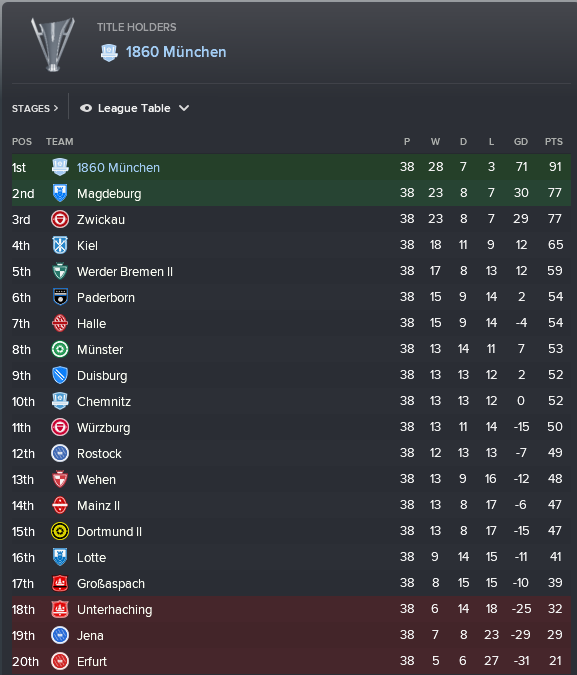Open the 1860 München title holders link
577x675 pixels.
pos(176,52)
